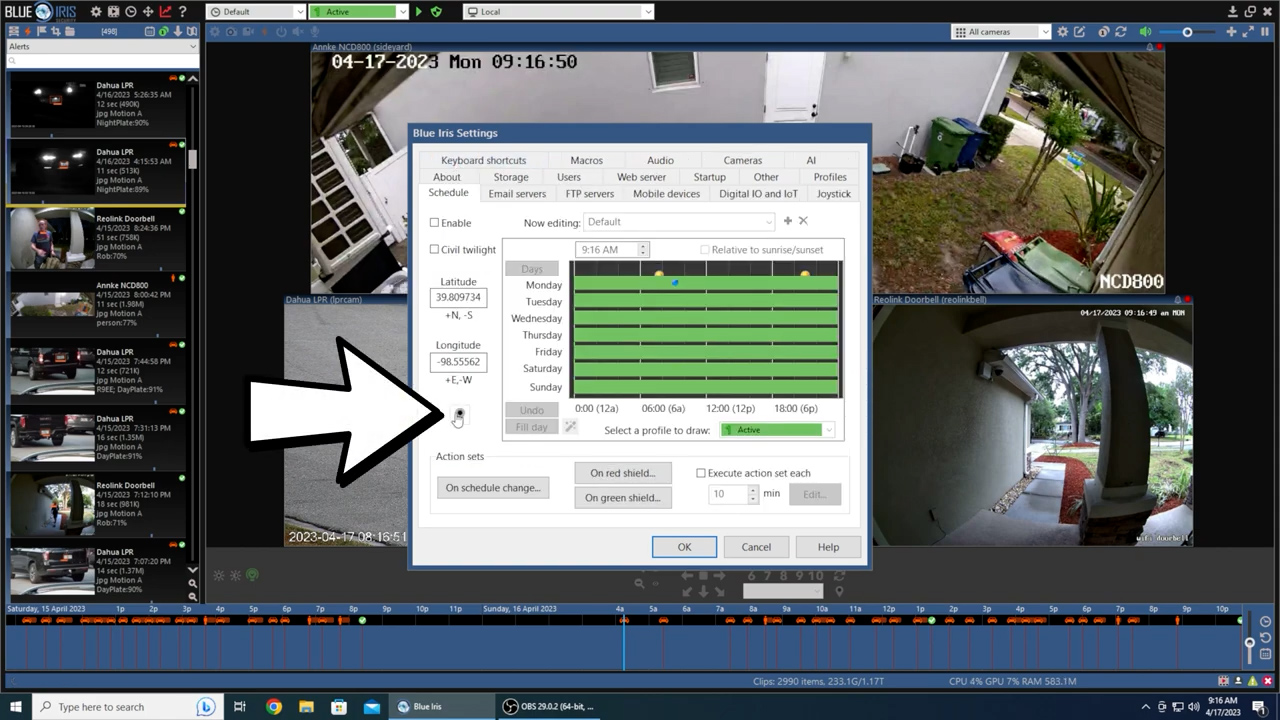Mute the green speaker audio icon
The width and height of the screenshot is (1280, 720).
point(1145,32)
